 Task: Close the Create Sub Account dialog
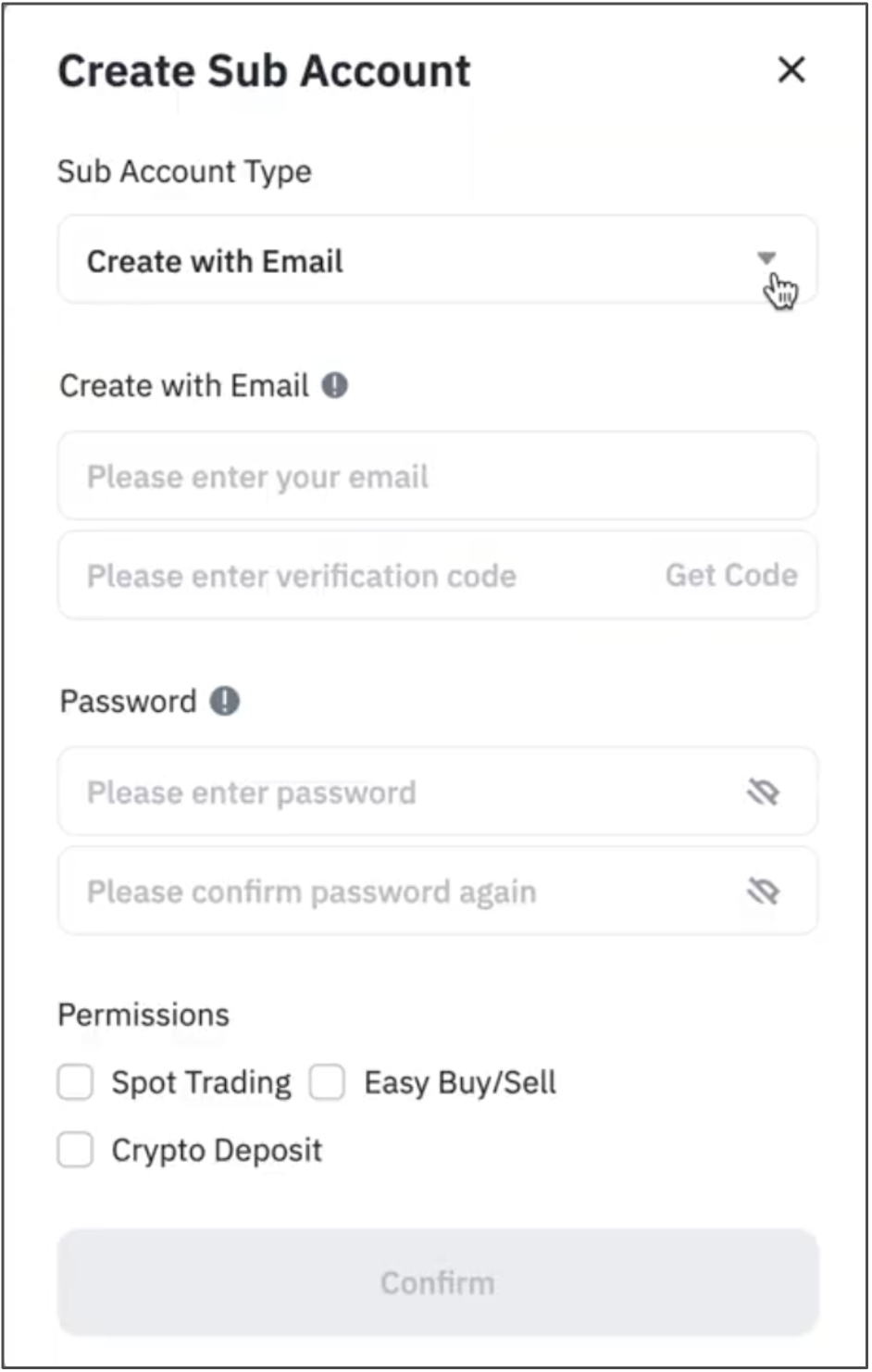pos(791,69)
